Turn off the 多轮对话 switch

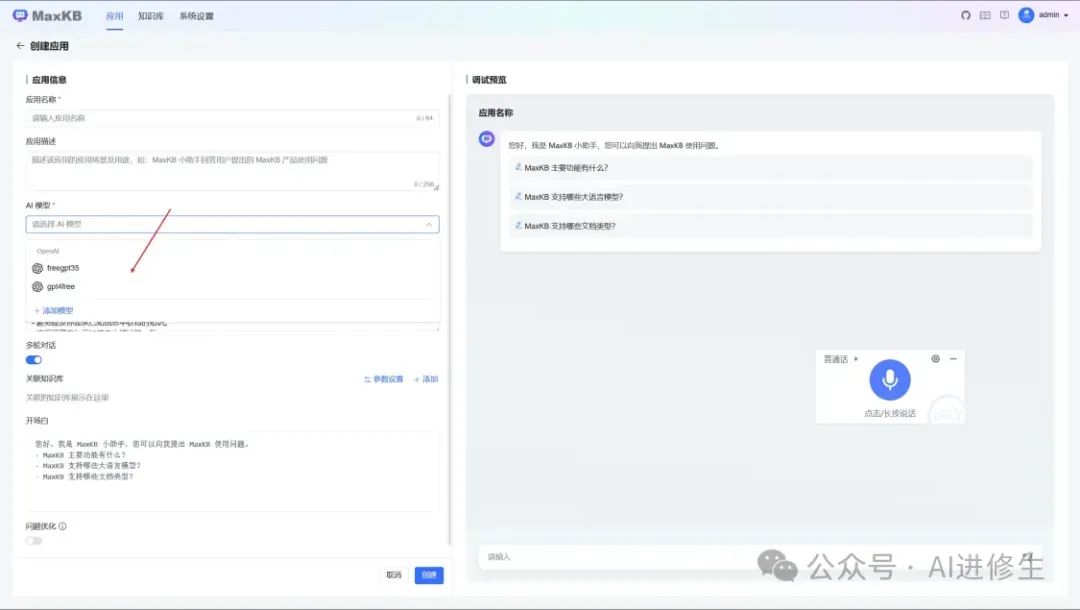click(x=34, y=359)
